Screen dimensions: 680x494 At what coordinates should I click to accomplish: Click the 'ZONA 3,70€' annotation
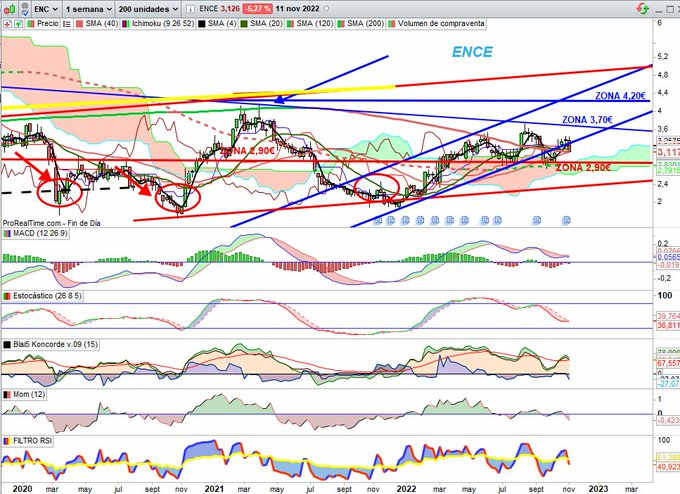[587, 119]
